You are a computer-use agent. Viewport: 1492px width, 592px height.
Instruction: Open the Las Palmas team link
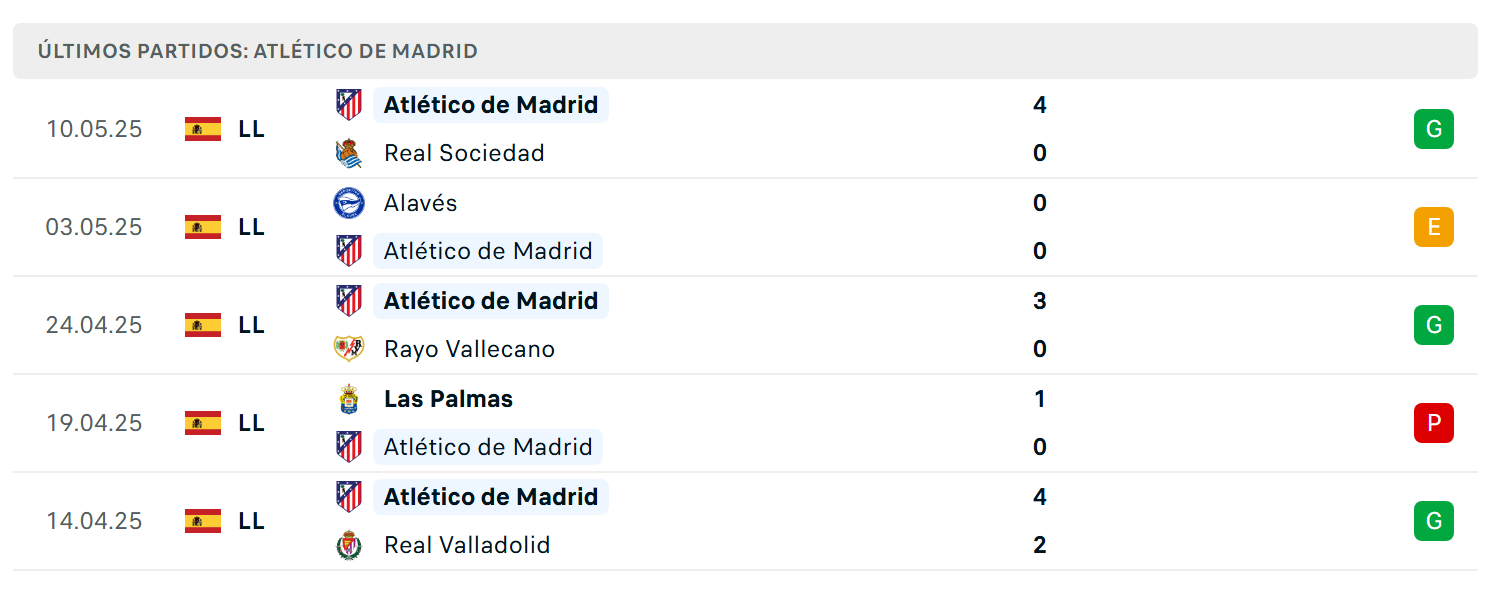click(448, 399)
